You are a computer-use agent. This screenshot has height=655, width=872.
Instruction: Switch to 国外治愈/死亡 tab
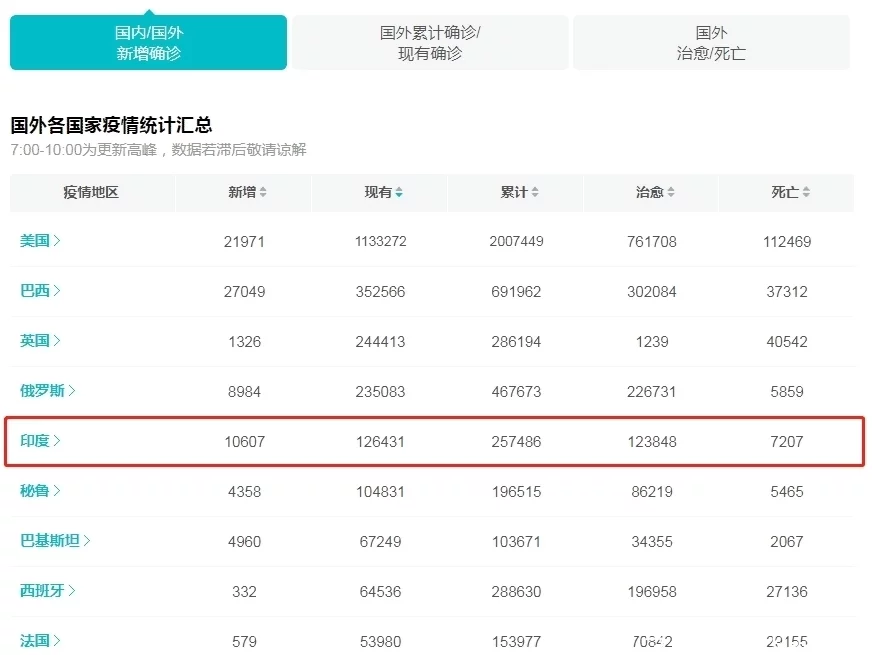tap(711, 42)
